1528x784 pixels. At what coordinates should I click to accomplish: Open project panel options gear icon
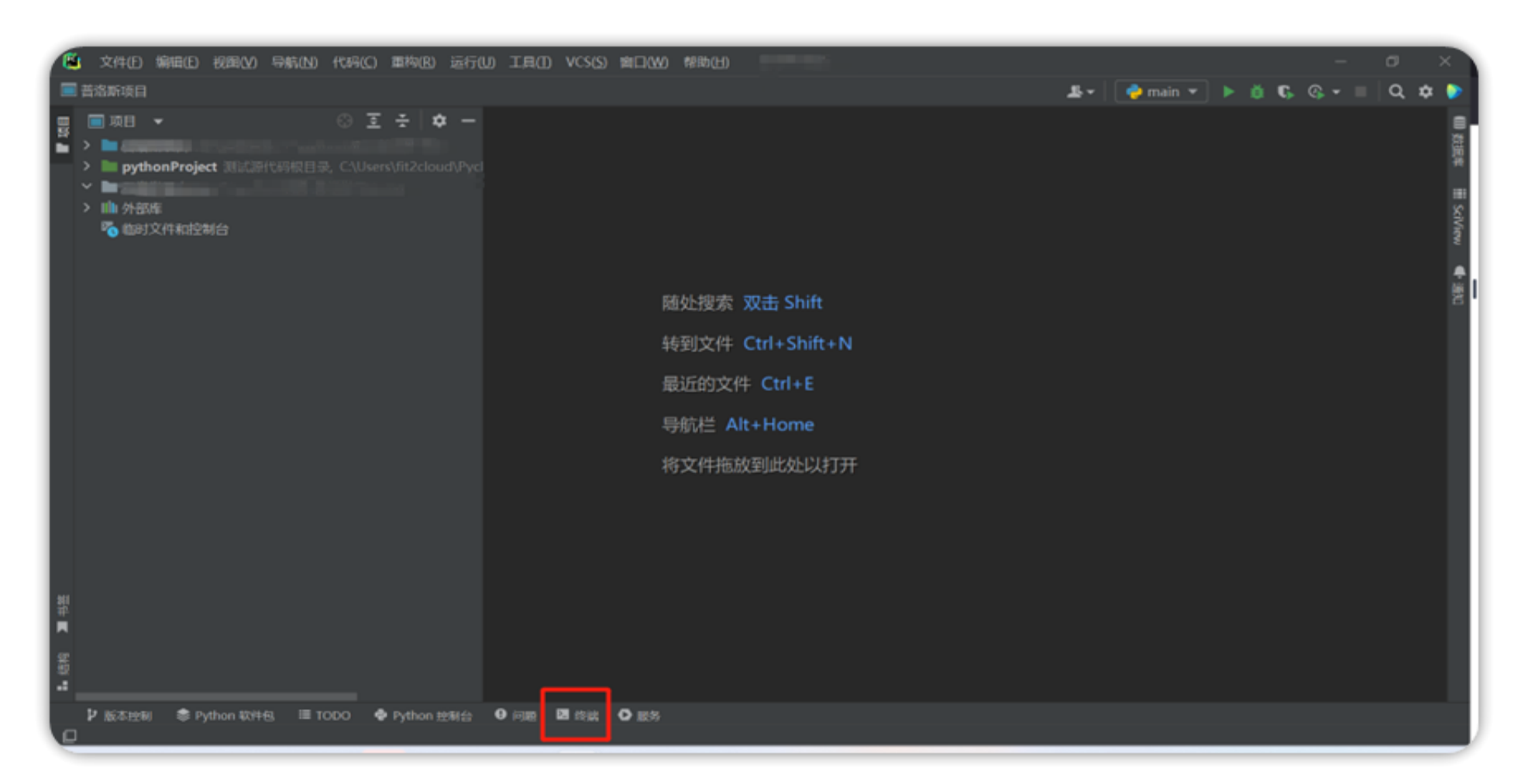coord(439,121)
